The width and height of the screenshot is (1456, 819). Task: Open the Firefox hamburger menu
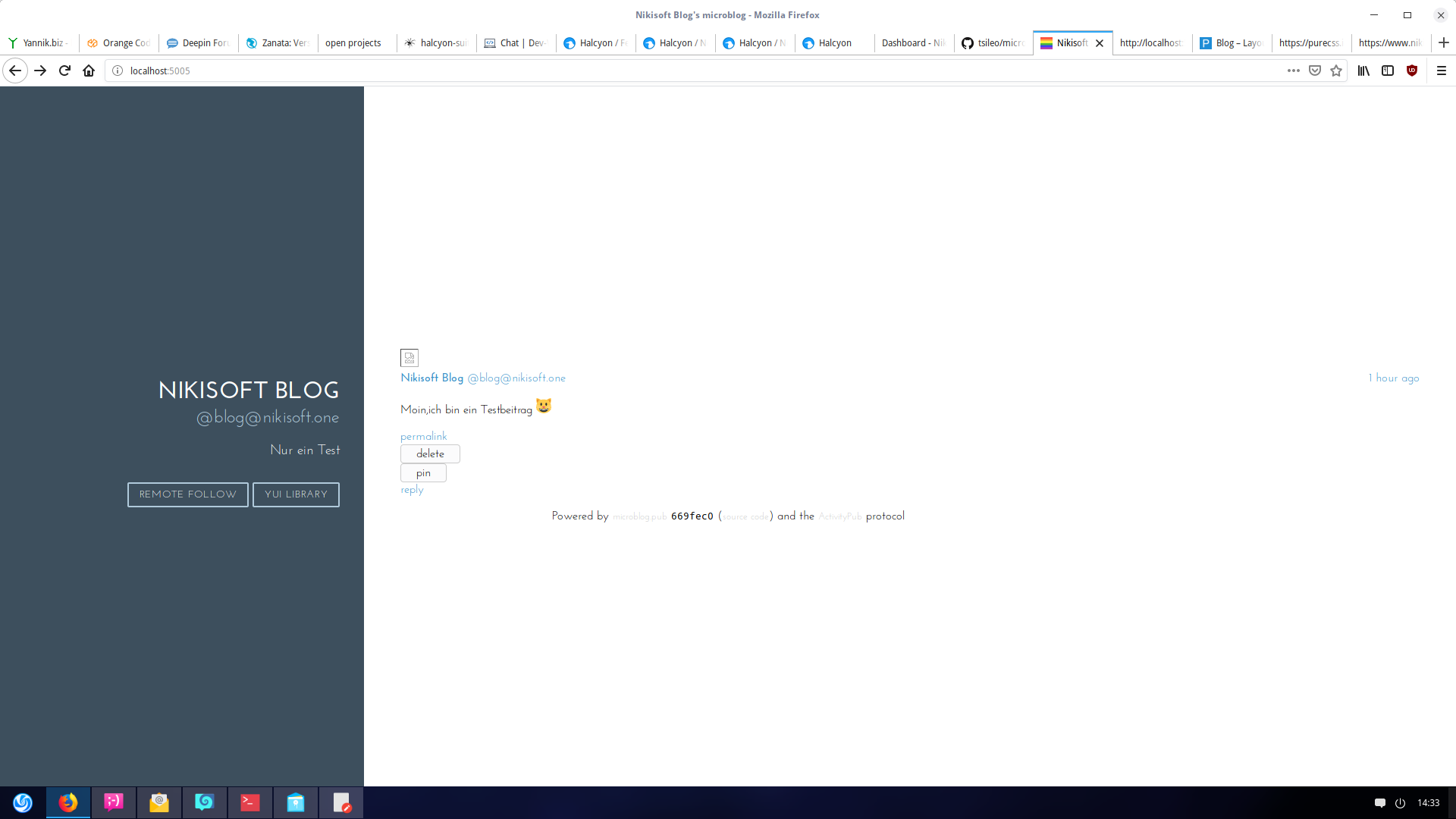tap(1442, 71)
